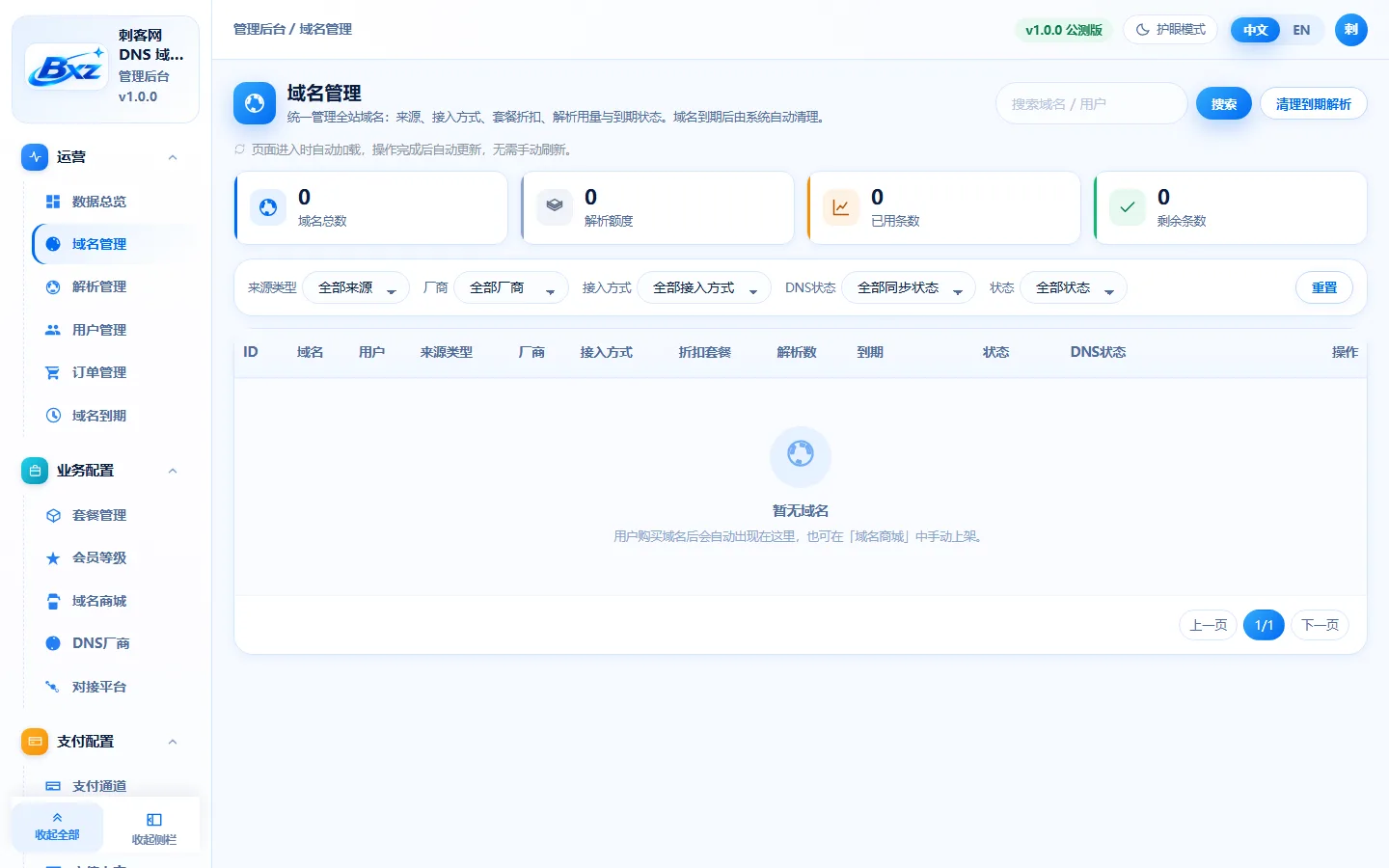Image resolution: width=1389 pixels, height=868 pixels.
Task: Click the 解析额度 stat card icon
Action: coord(555,207)
